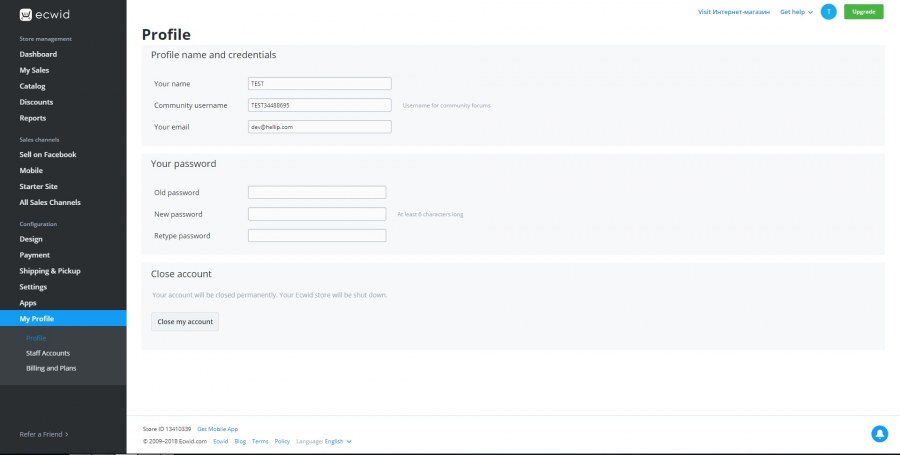
Task: Select Staff Accounts submenu item
Action: click(x=48, y=353)
